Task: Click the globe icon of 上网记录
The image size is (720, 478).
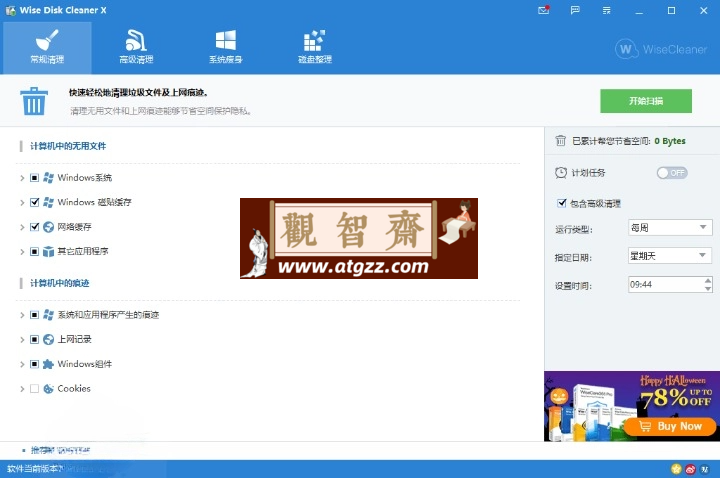Action: coord(48,339)
